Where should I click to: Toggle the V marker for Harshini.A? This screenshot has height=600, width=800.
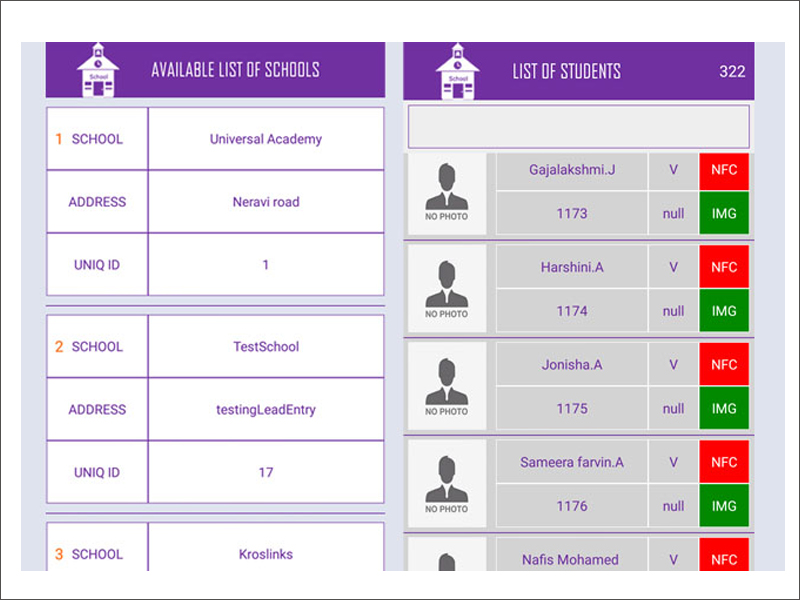coord(673,267)
